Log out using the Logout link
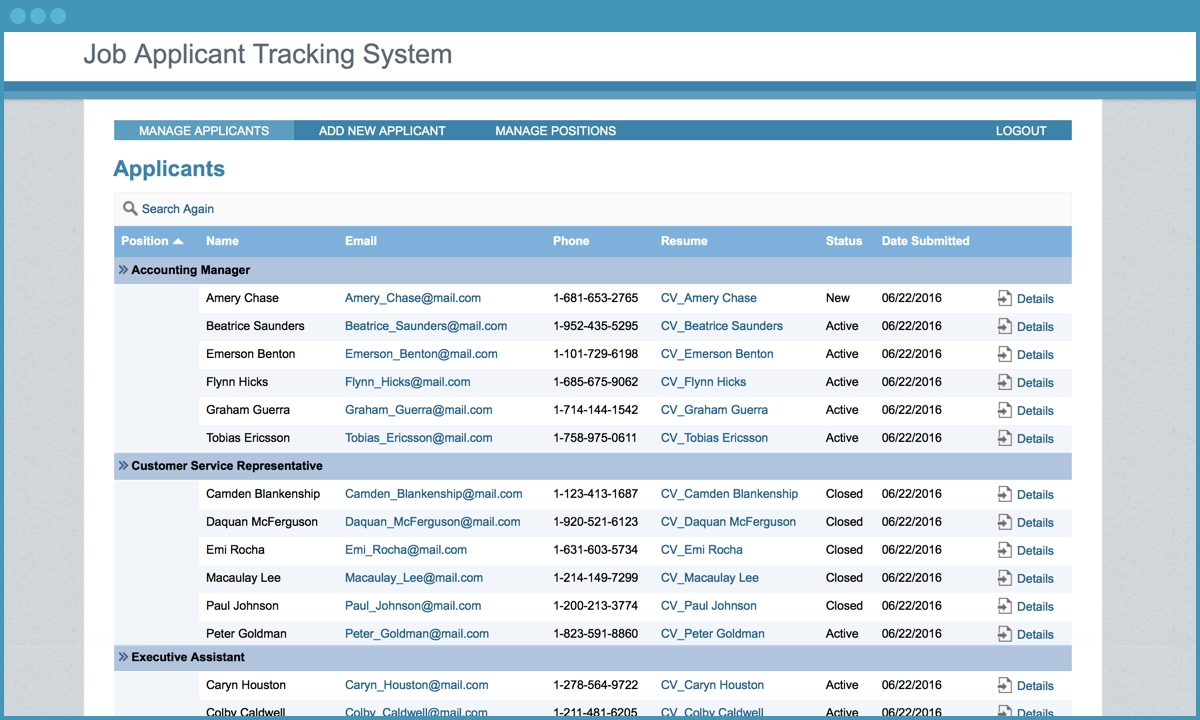 coord(1020,131)
